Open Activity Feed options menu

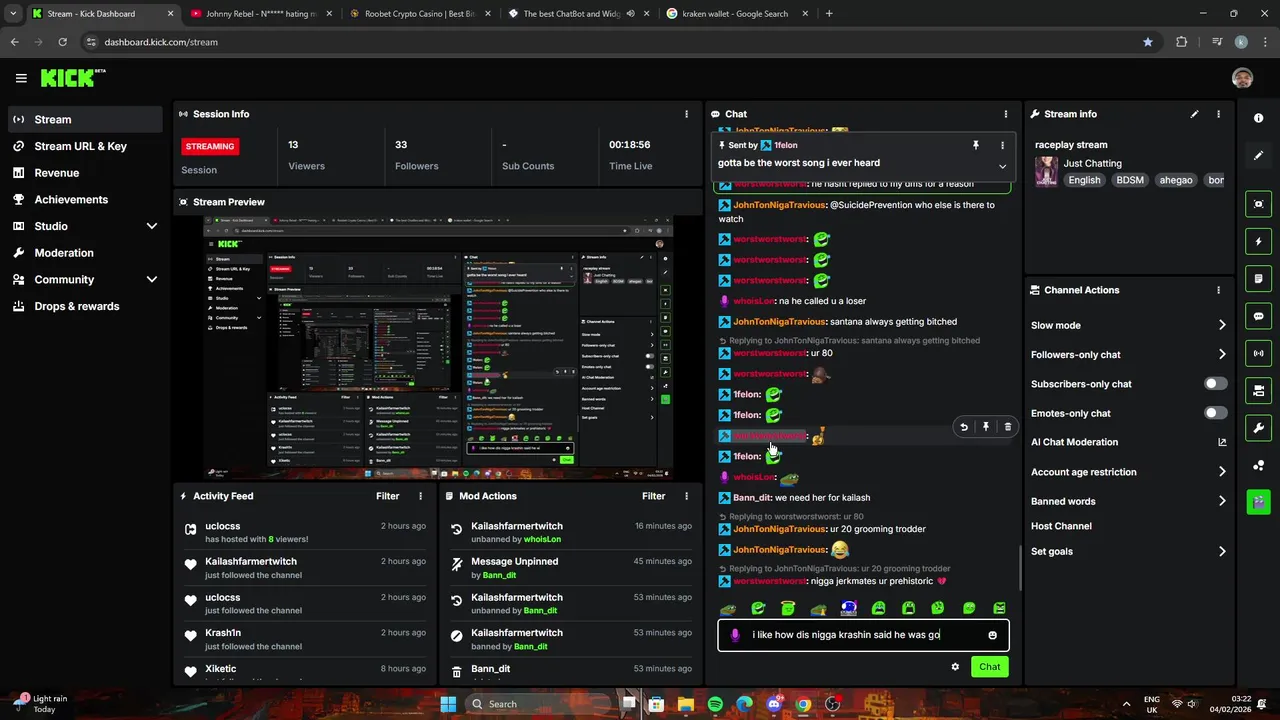click(x=420, y=496)
